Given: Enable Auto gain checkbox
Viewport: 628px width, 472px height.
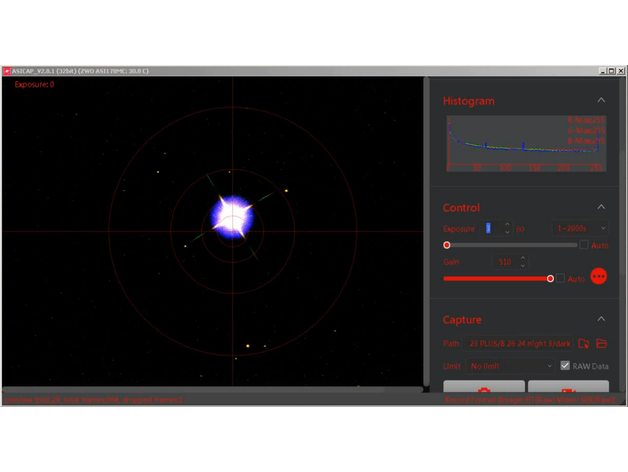Looking at the screenshot, I should tap(561, 279).
